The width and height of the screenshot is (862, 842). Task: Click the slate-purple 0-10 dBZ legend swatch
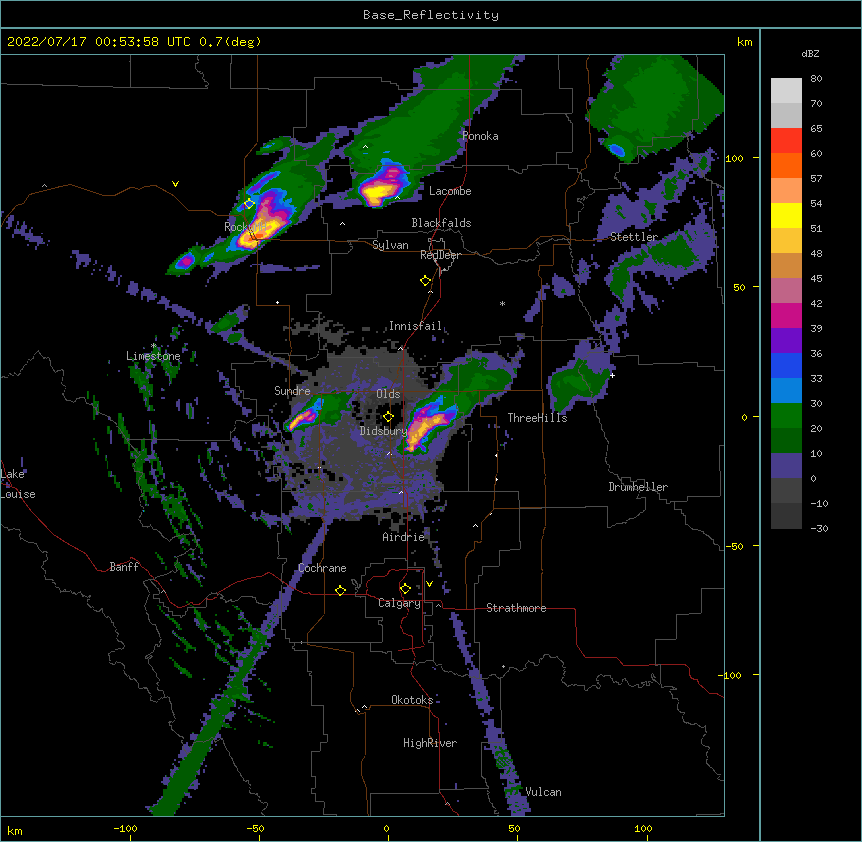(x=786, y=466)
